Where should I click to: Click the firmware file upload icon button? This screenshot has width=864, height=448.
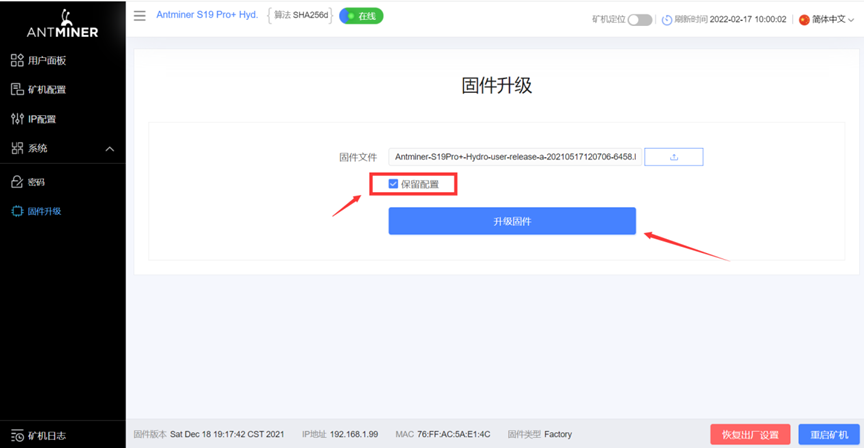[x=673, y=157]
